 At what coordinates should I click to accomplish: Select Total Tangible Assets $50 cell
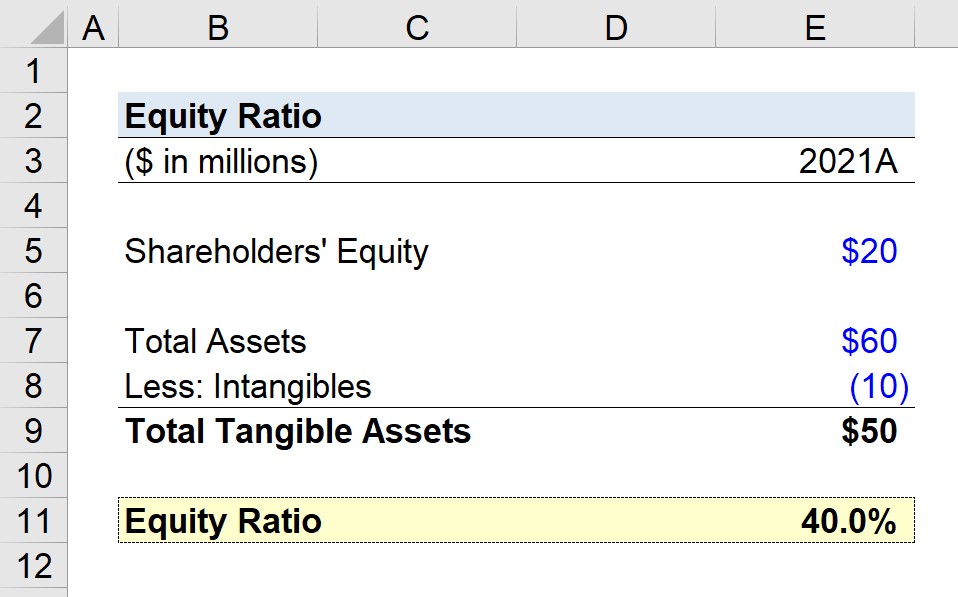pos(815,431)
